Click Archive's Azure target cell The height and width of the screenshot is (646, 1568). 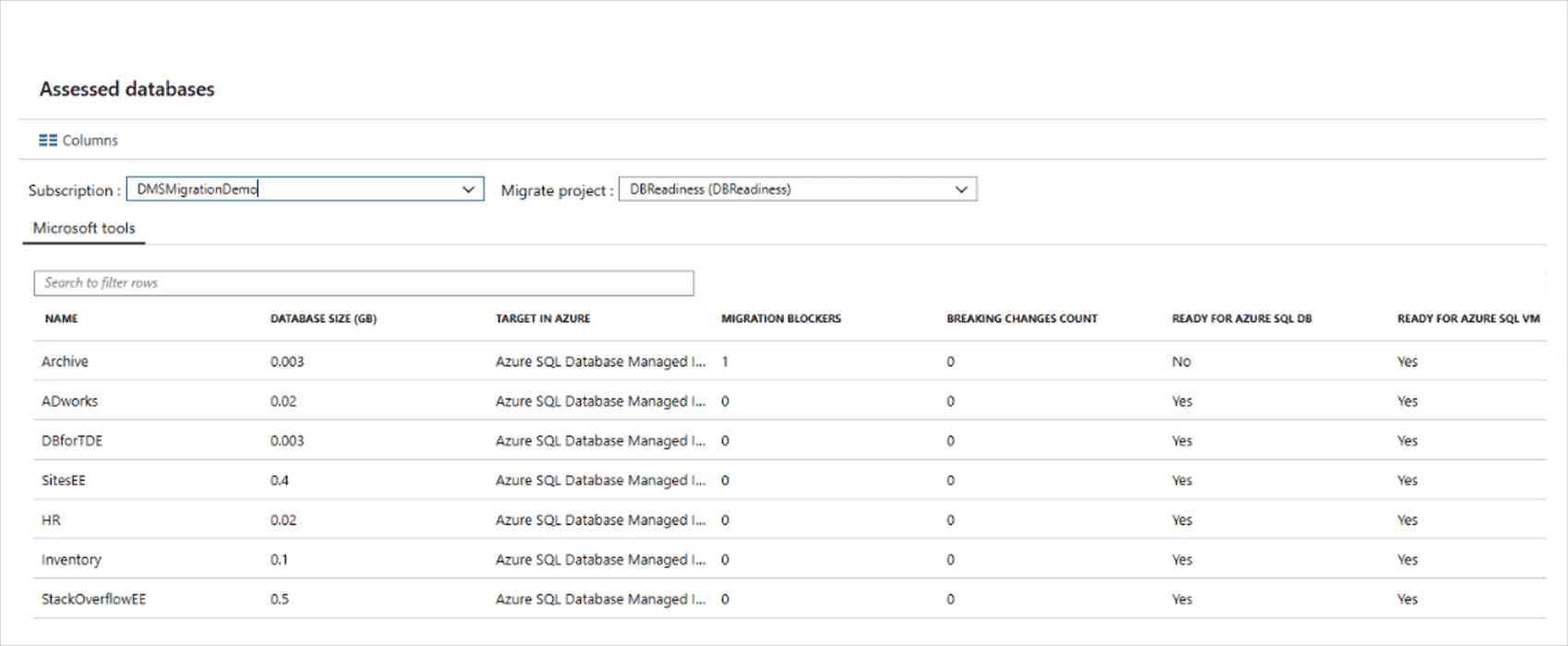pyautogui.click(x=600, y=362)
